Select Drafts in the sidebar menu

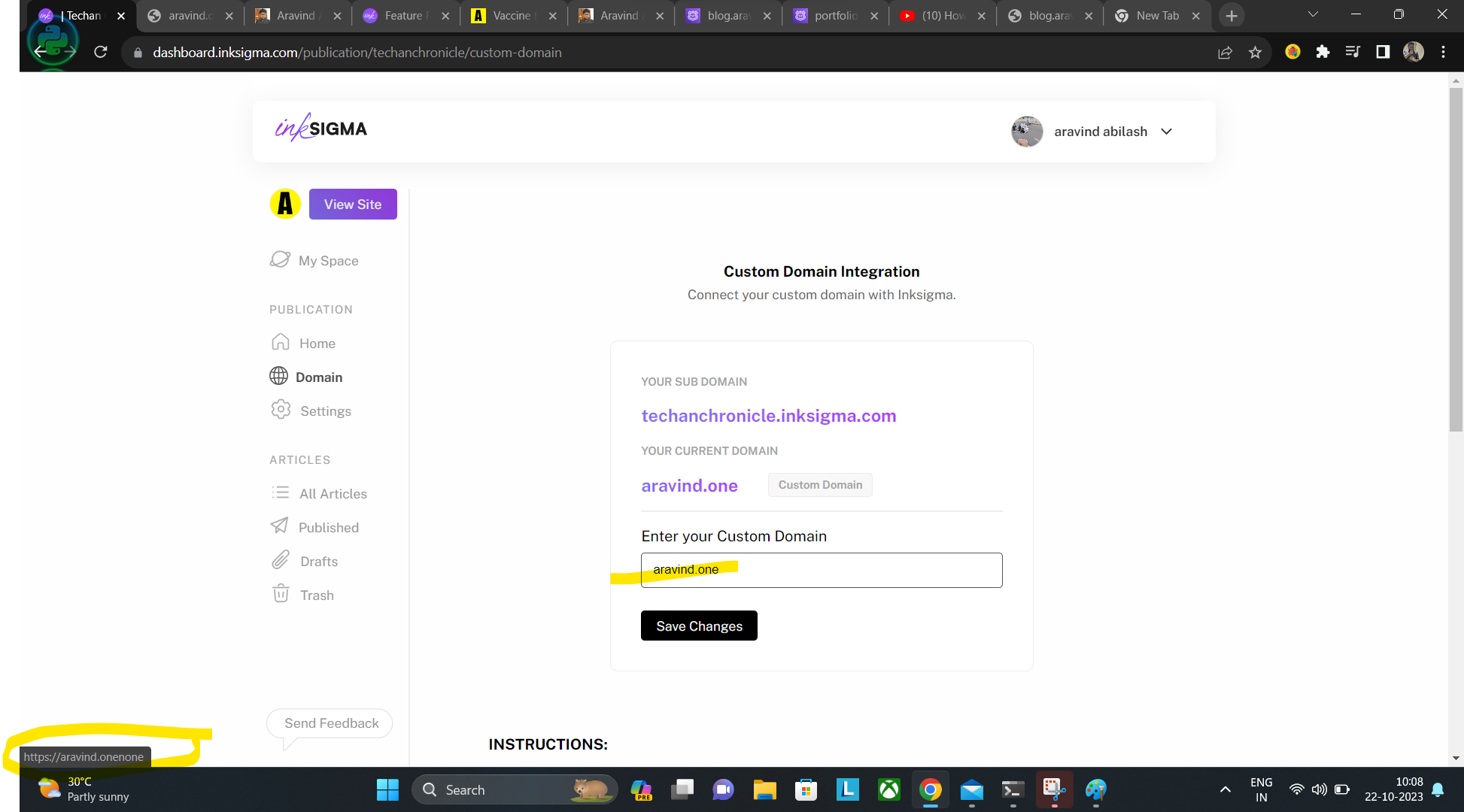point(319,561)
